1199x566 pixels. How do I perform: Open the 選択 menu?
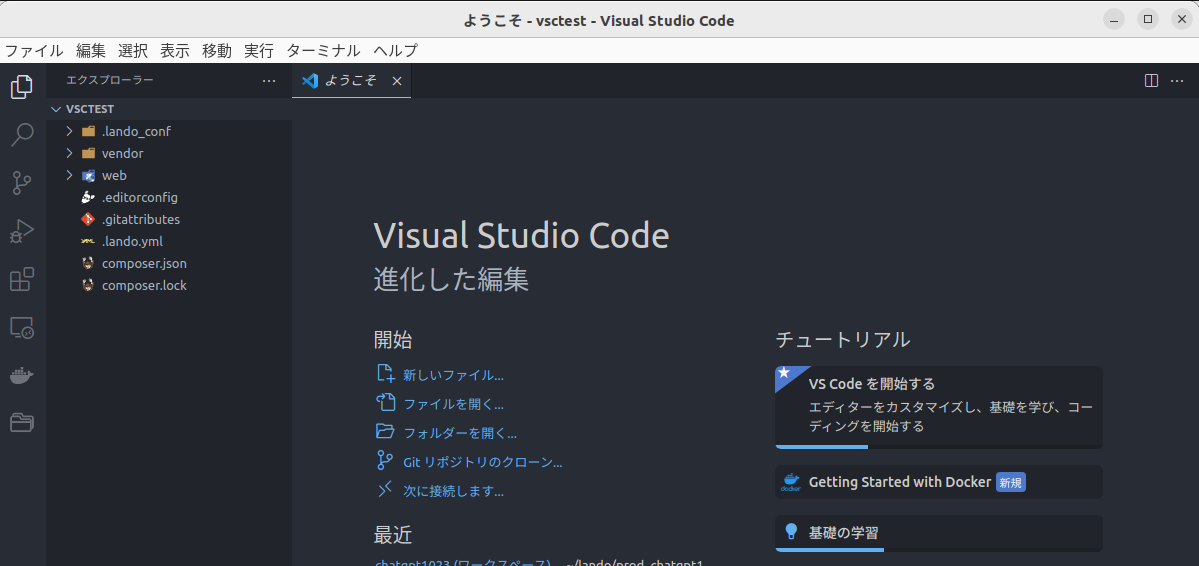point(133,51)
